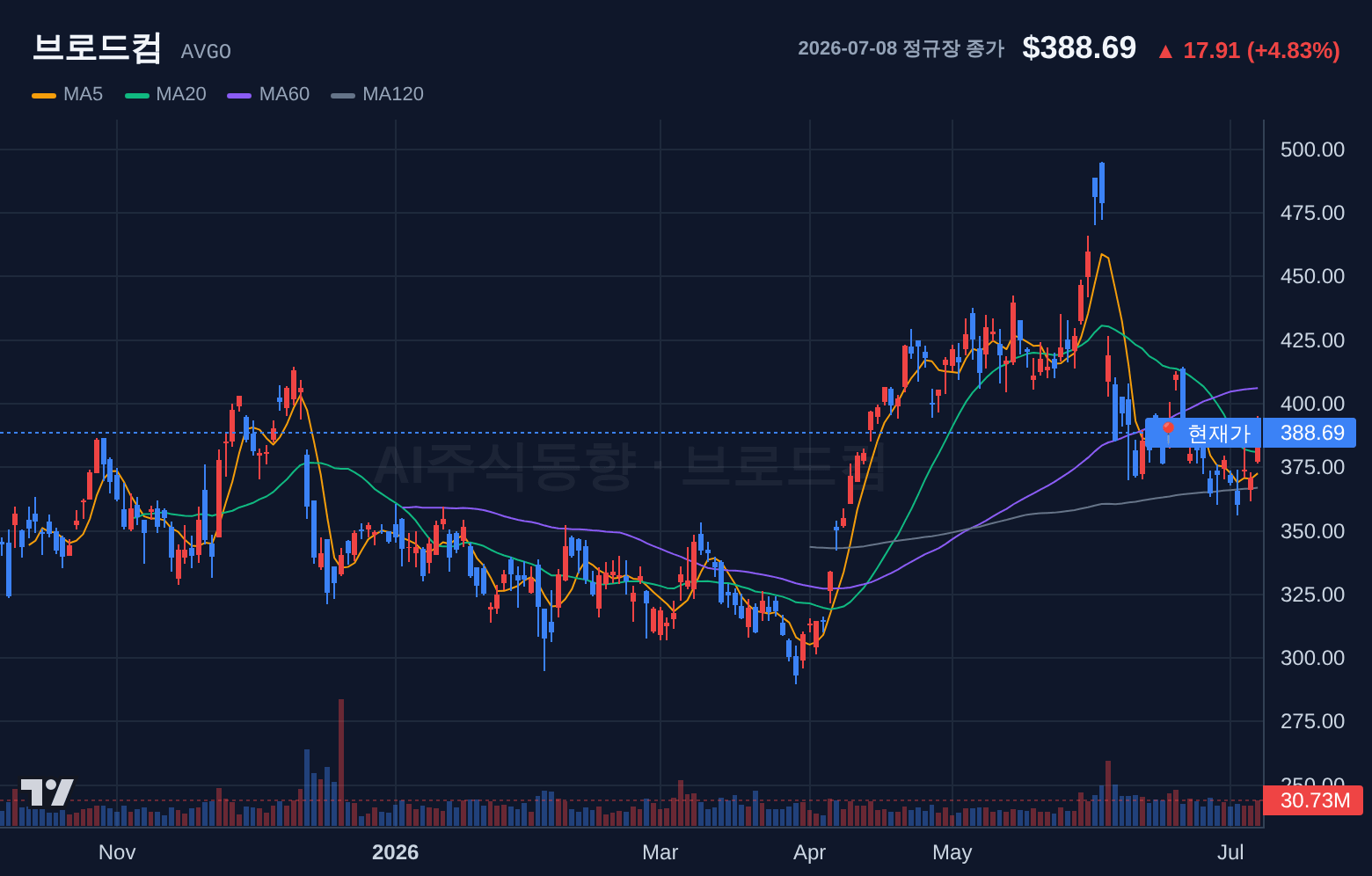
Task: Click the Apr time axis label
Action: [x=810, y=852]
